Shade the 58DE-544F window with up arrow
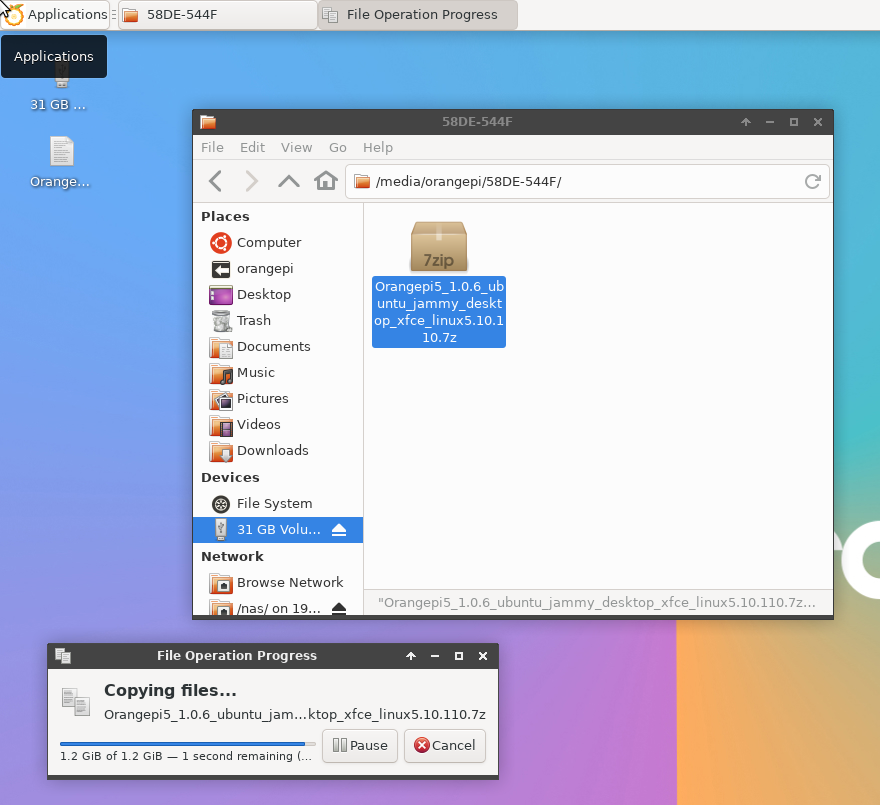 (x=745, y=122)
